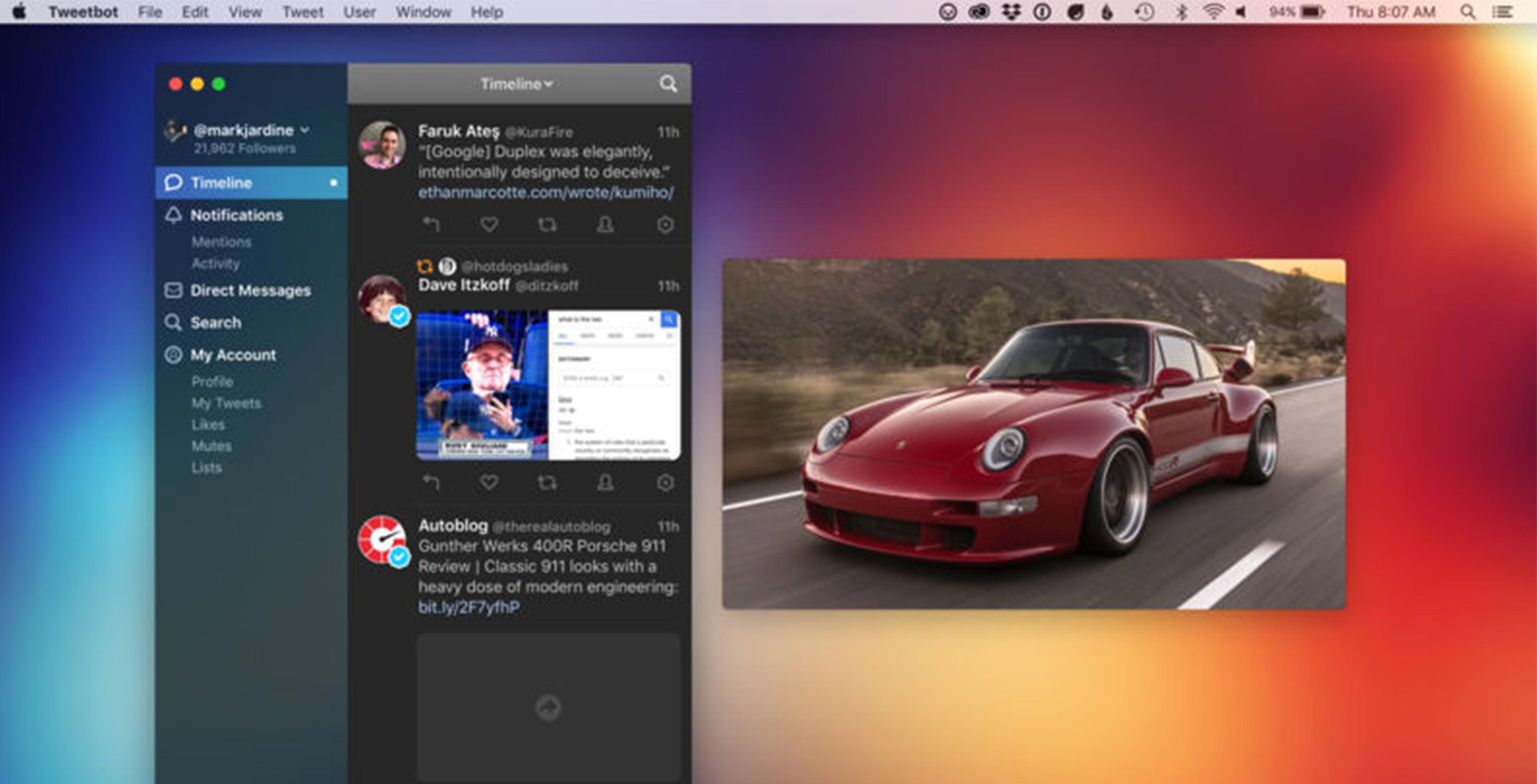Viewport: 1537px width, 784px height.
Task: Expand the @markjardine account switcher
Action: 250,130
